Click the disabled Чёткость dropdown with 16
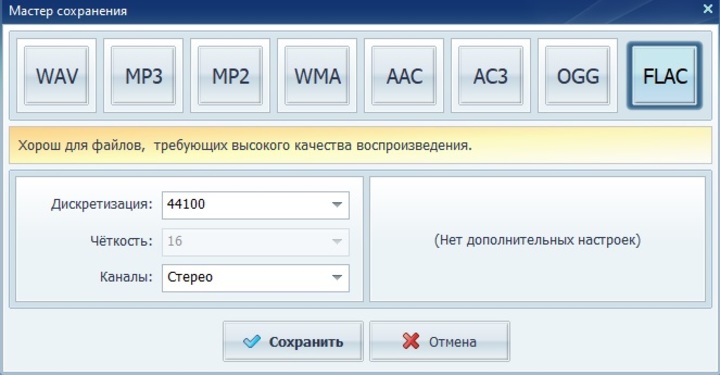The height and width of the screenshot is (375, 720). point(255,241)
